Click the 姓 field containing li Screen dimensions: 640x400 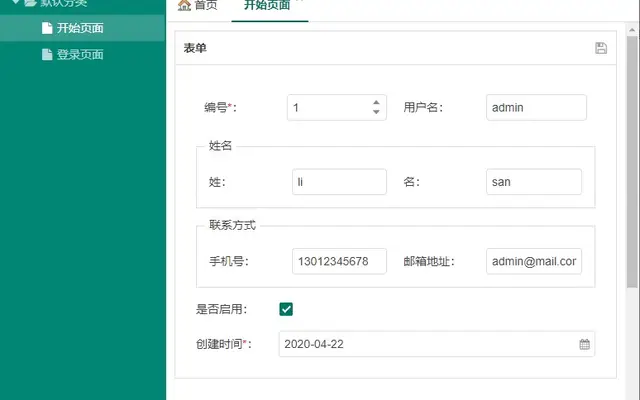pyautogui.click(x=339, y=182)
